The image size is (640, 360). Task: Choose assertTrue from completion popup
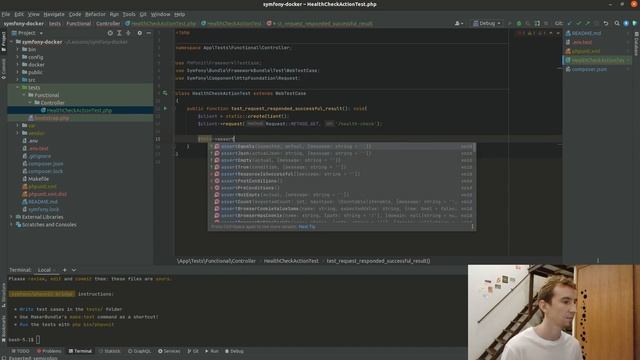(x=342, y=167)
